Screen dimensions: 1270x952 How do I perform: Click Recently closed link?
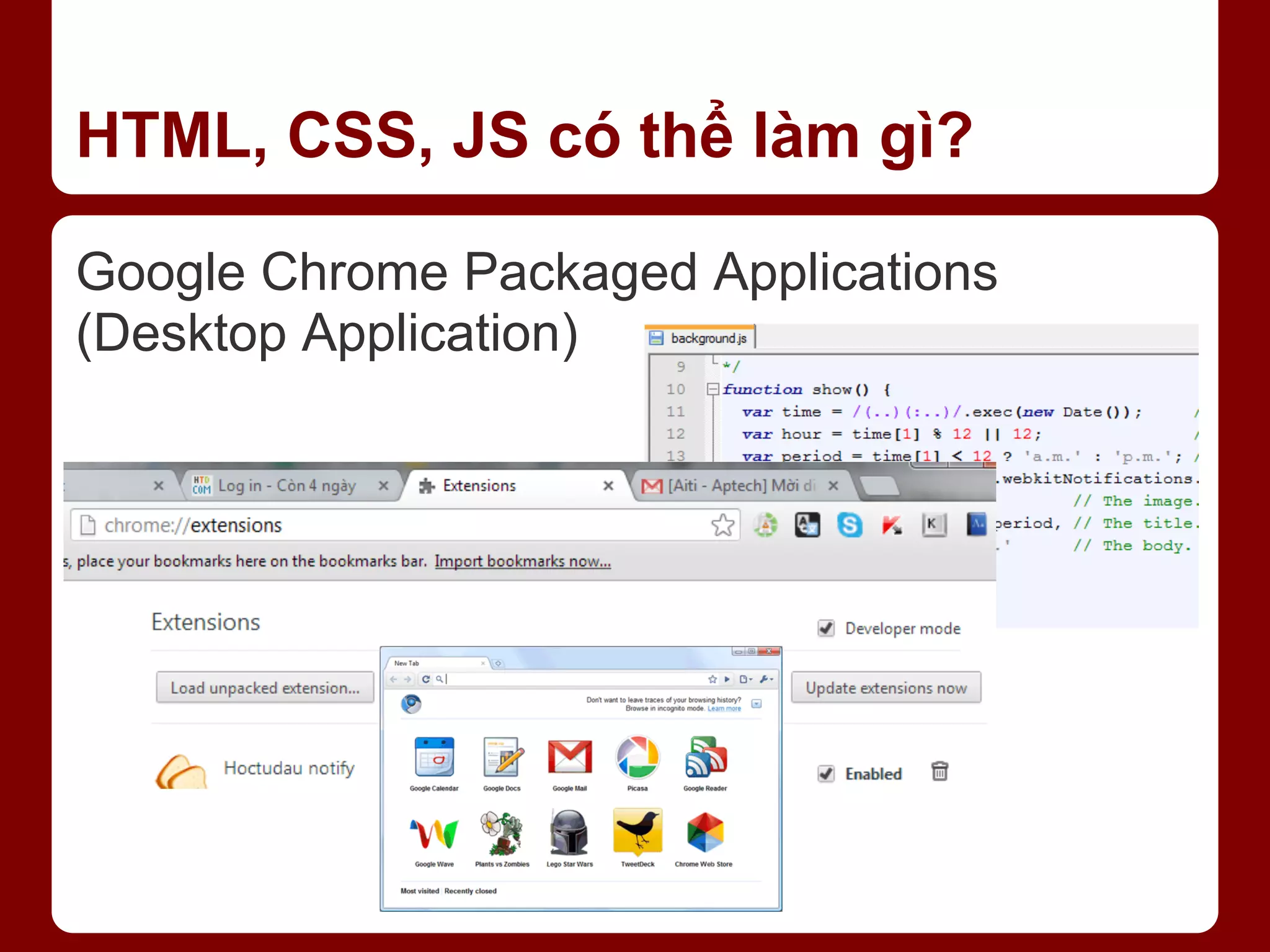(x=470, y=891)
